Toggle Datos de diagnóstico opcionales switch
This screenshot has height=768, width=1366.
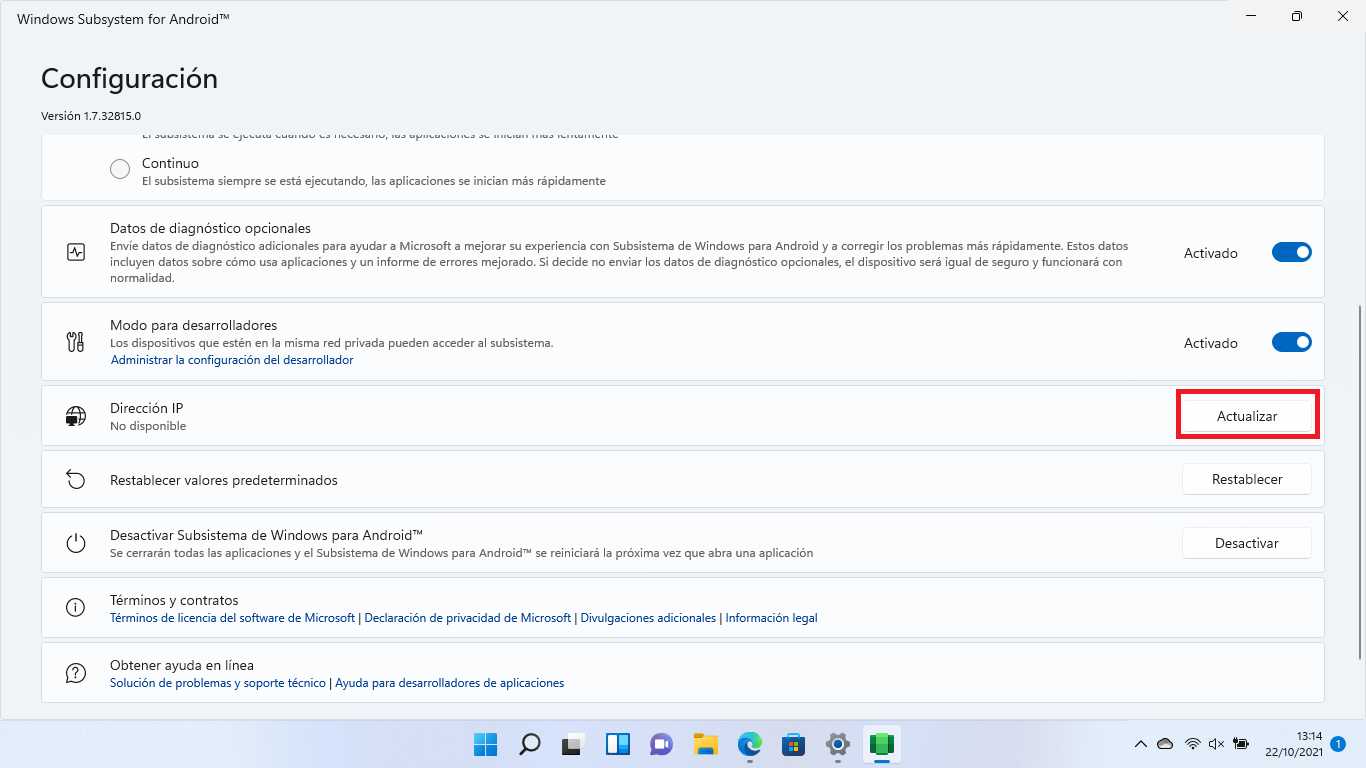tap(1291, 253)
